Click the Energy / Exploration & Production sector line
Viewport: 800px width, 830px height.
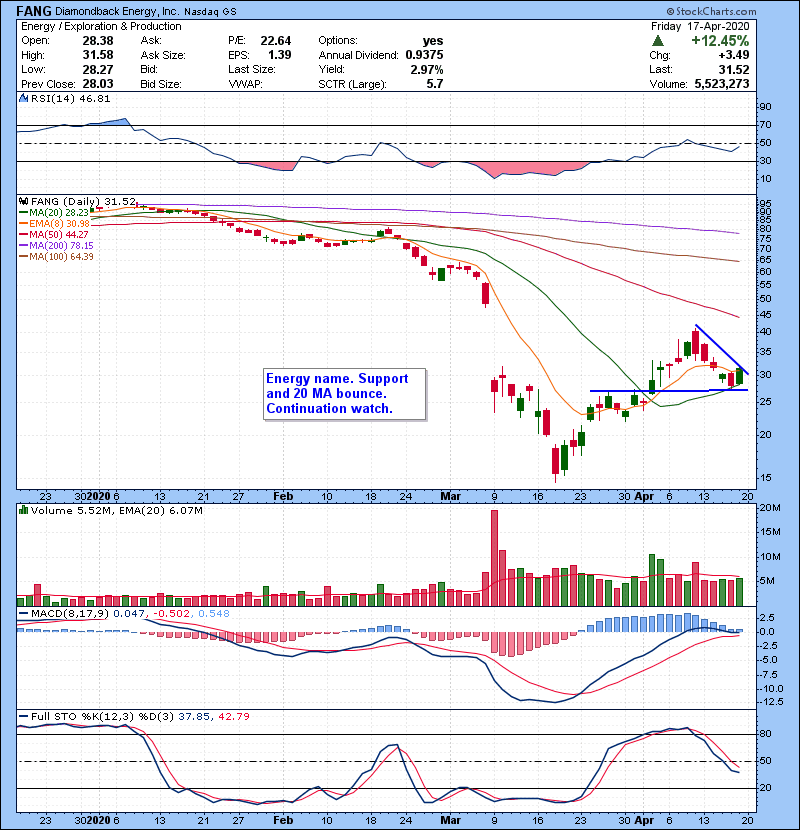tap(101, 26)
